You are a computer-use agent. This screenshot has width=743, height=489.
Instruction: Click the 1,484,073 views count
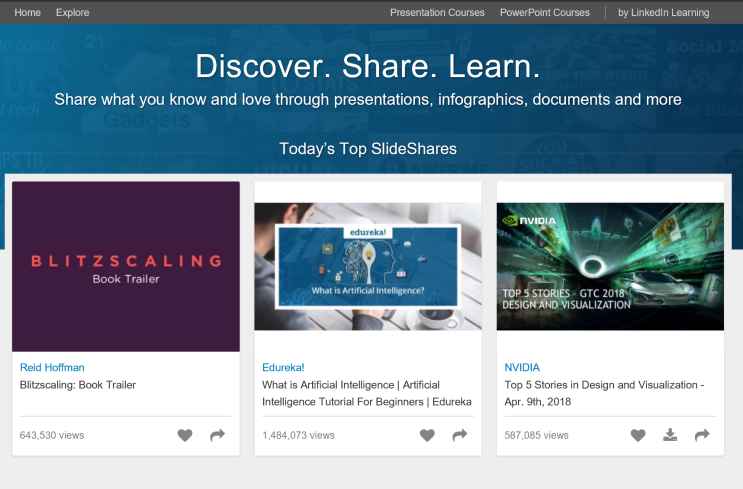pyautogui.click(x=299, y=435)
